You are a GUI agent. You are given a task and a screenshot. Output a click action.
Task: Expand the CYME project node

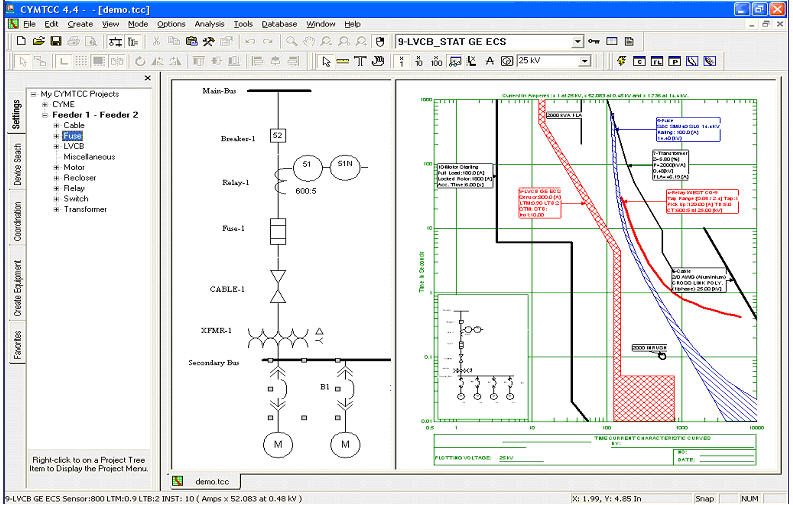[x=45, y=105]
